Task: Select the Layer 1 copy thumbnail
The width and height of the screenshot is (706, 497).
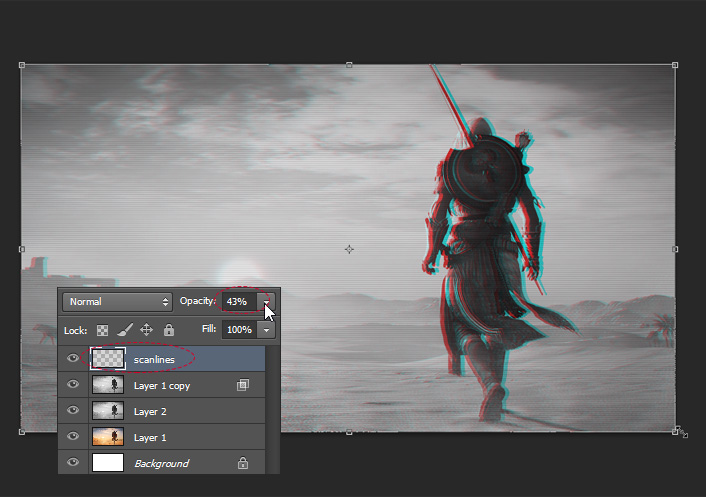Action: coord(108,385)
